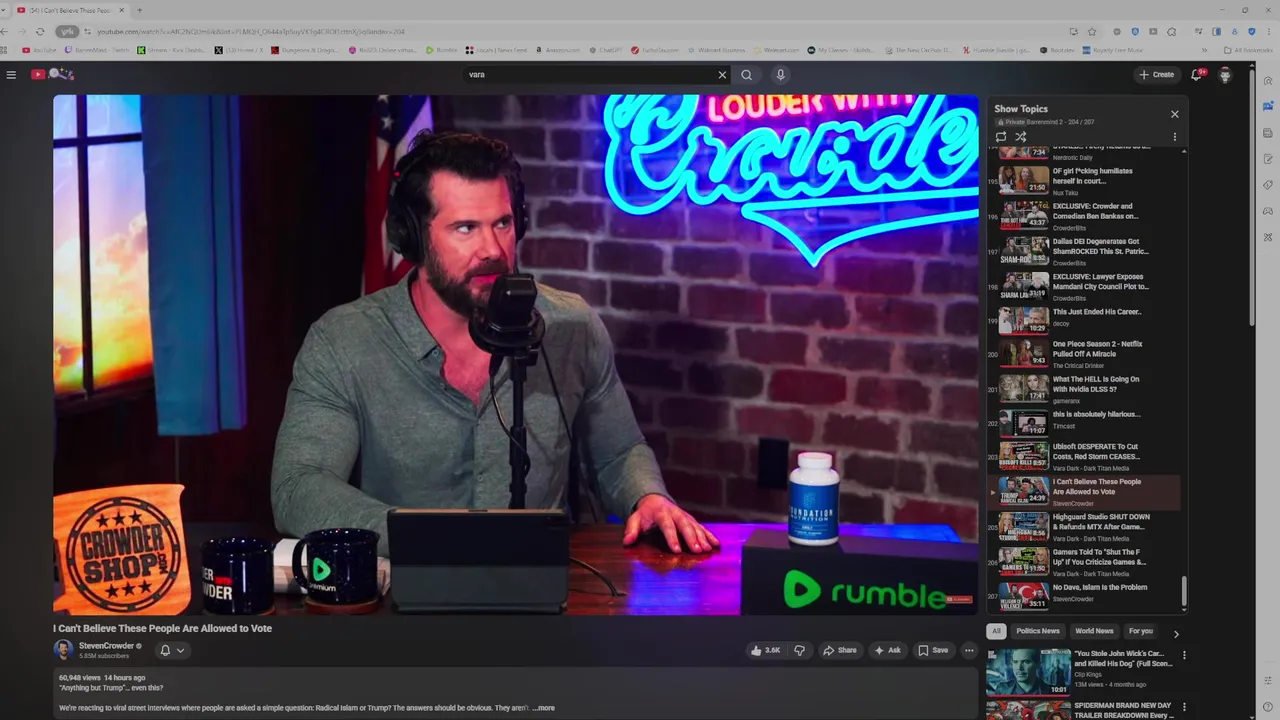Toggle playlist shuffle
Viewport: 1280px width, 720px height.
[1021, 137]
